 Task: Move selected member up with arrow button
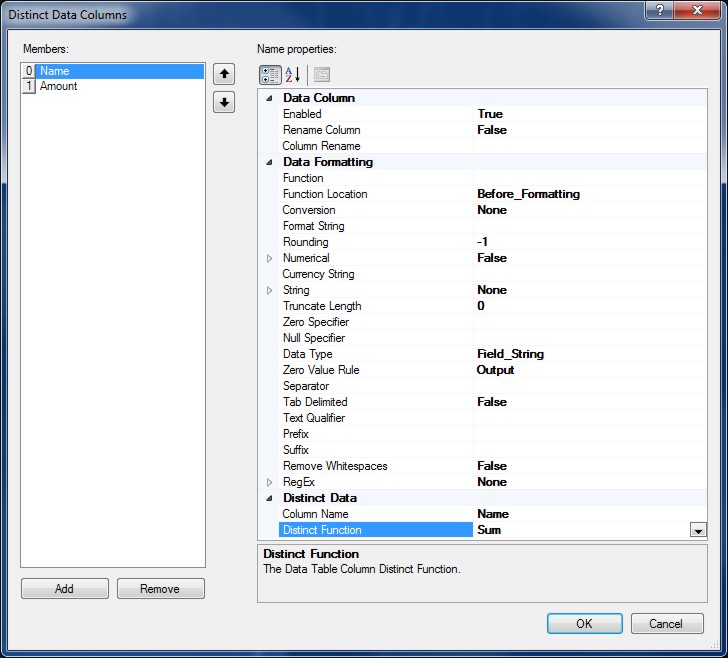[x=224, y=74]
